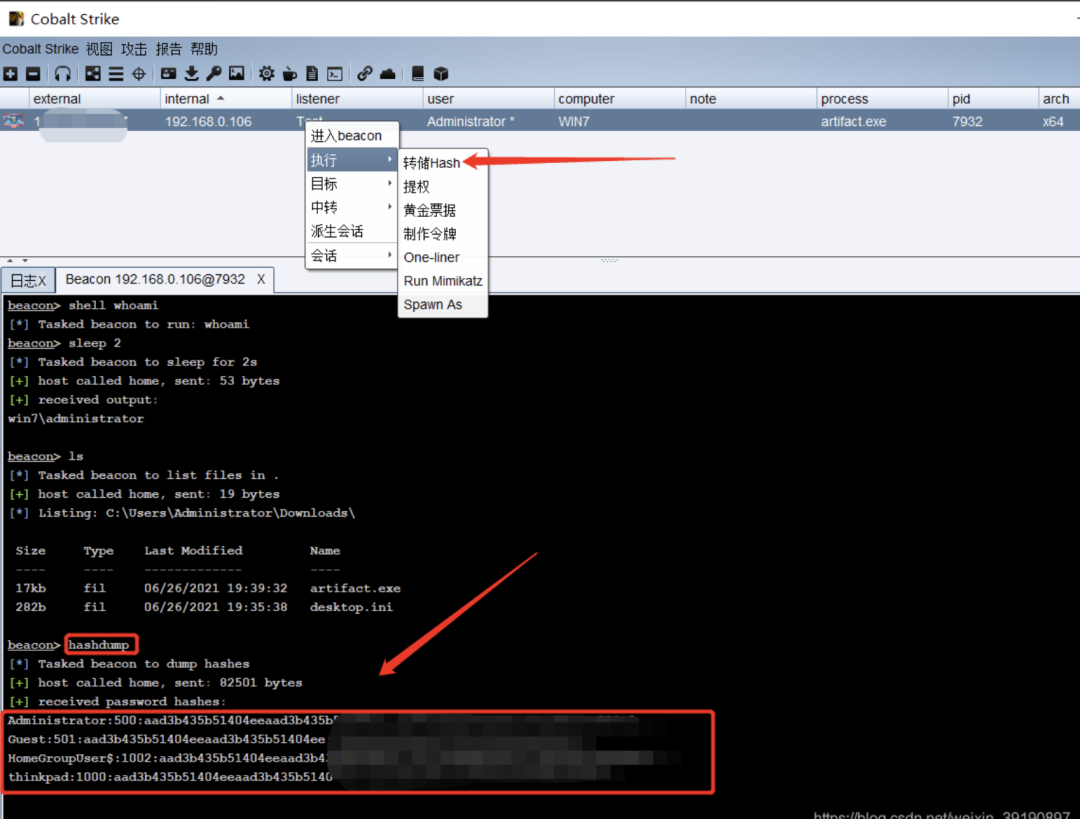Click the session icon in the WIN7 row

click(13, 121)
